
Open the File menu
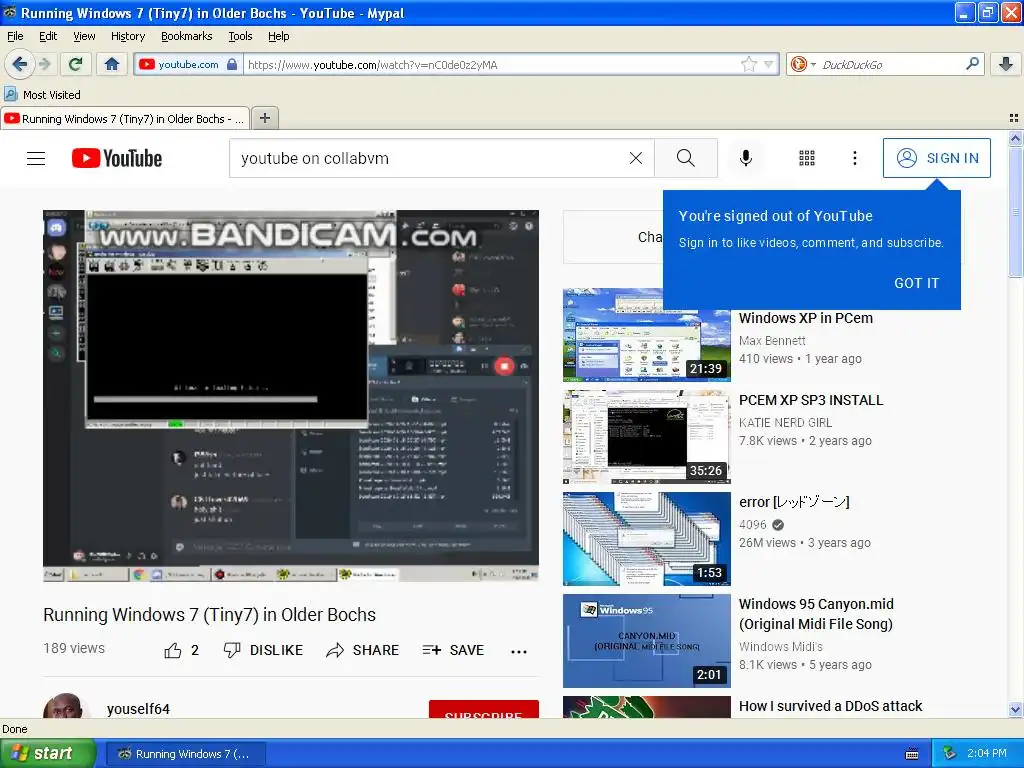pyautogui.click(x=15, y=36)
